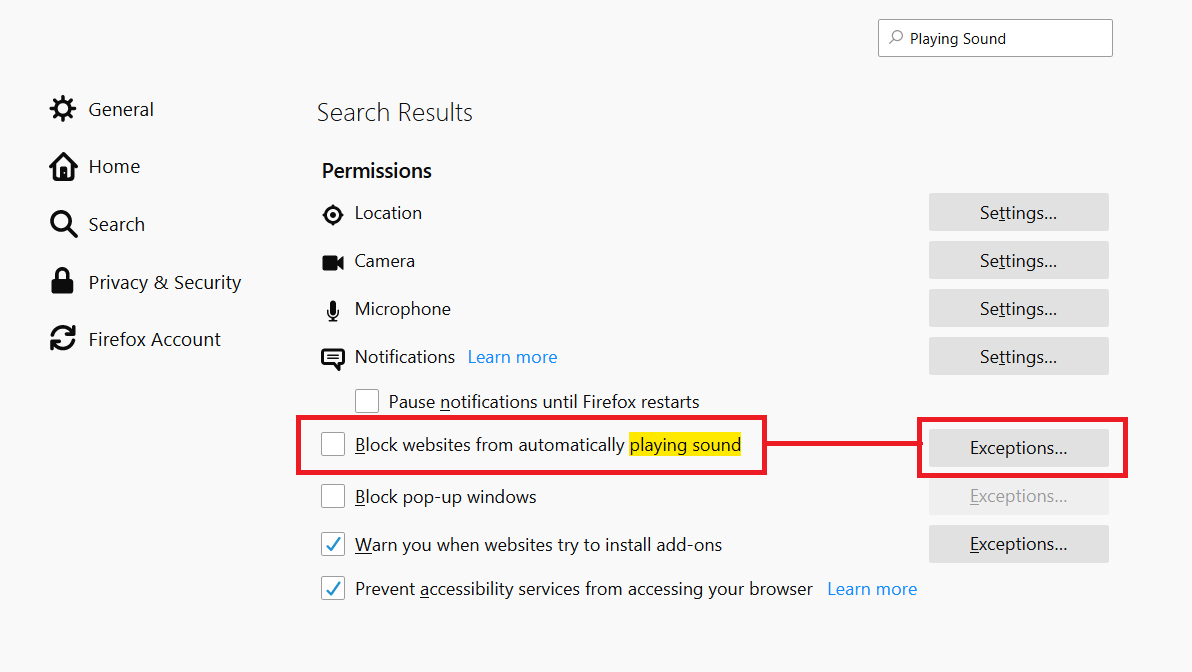Uncheck Prevent accessibility services checkbox
The image size is (1192, 672).
click(x=333, y=589)
